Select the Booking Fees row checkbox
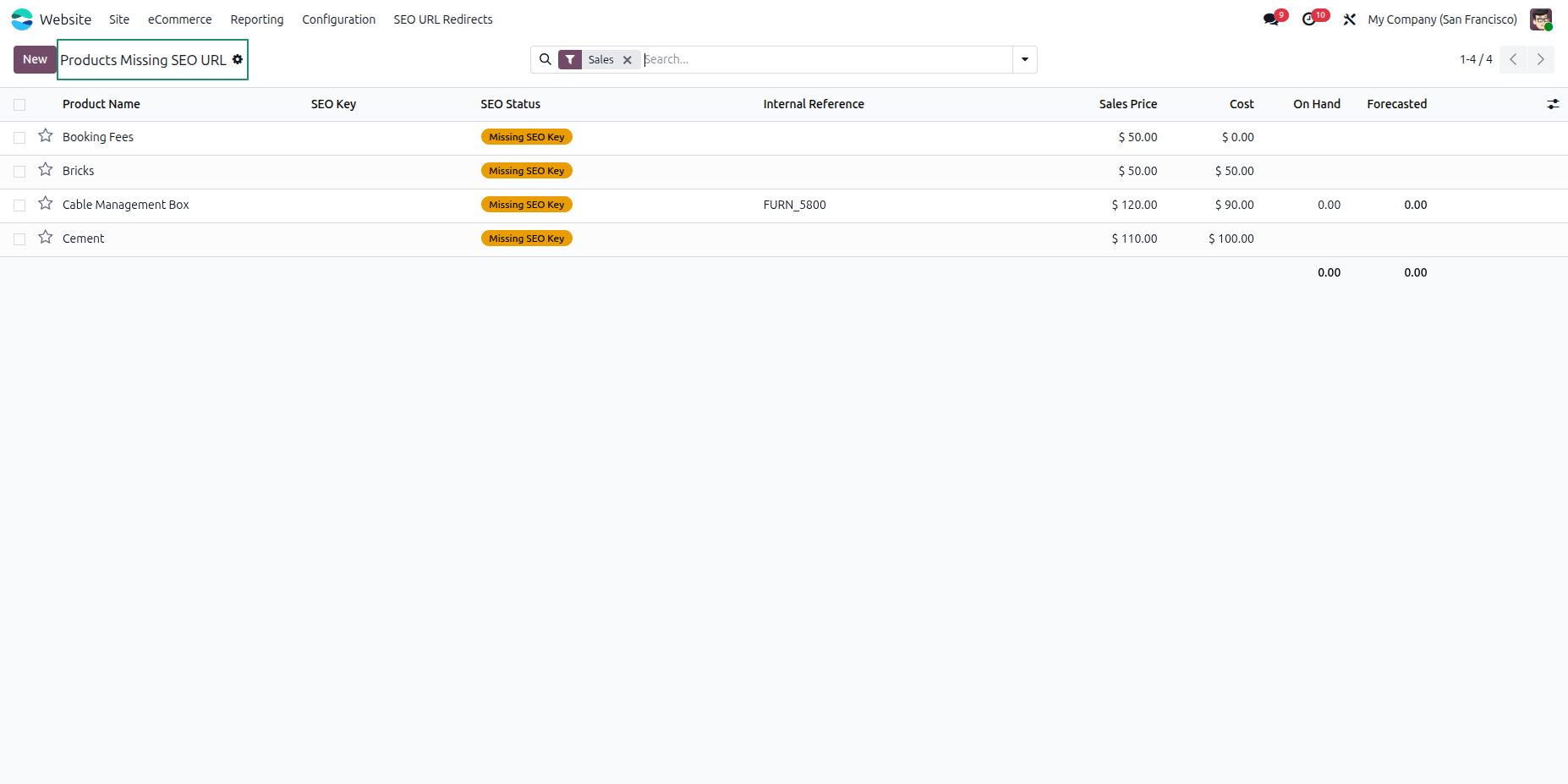The image size is (1568, 784). pos(19,138)
